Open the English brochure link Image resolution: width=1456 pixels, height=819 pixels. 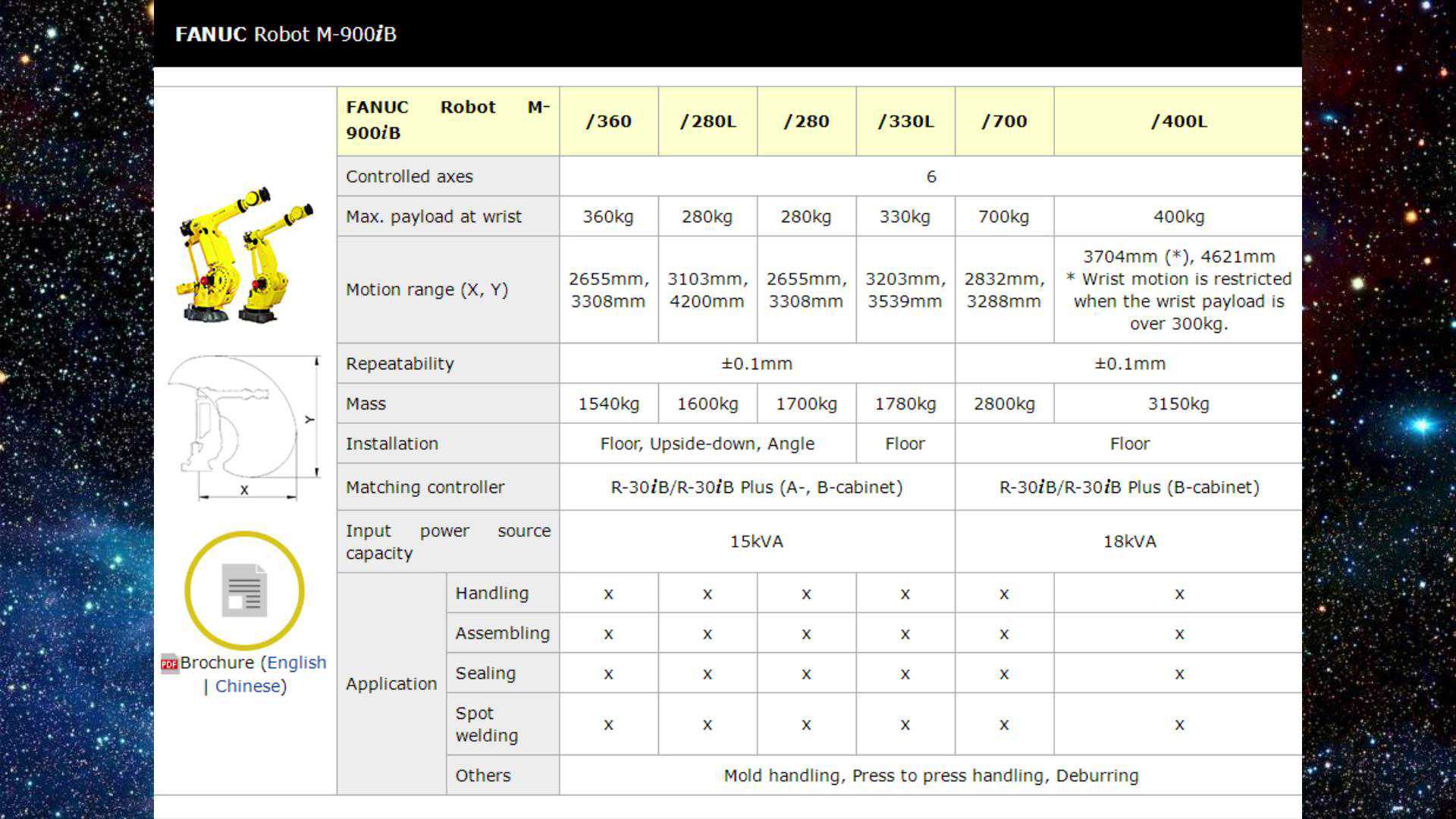click(x=296, y=663)
